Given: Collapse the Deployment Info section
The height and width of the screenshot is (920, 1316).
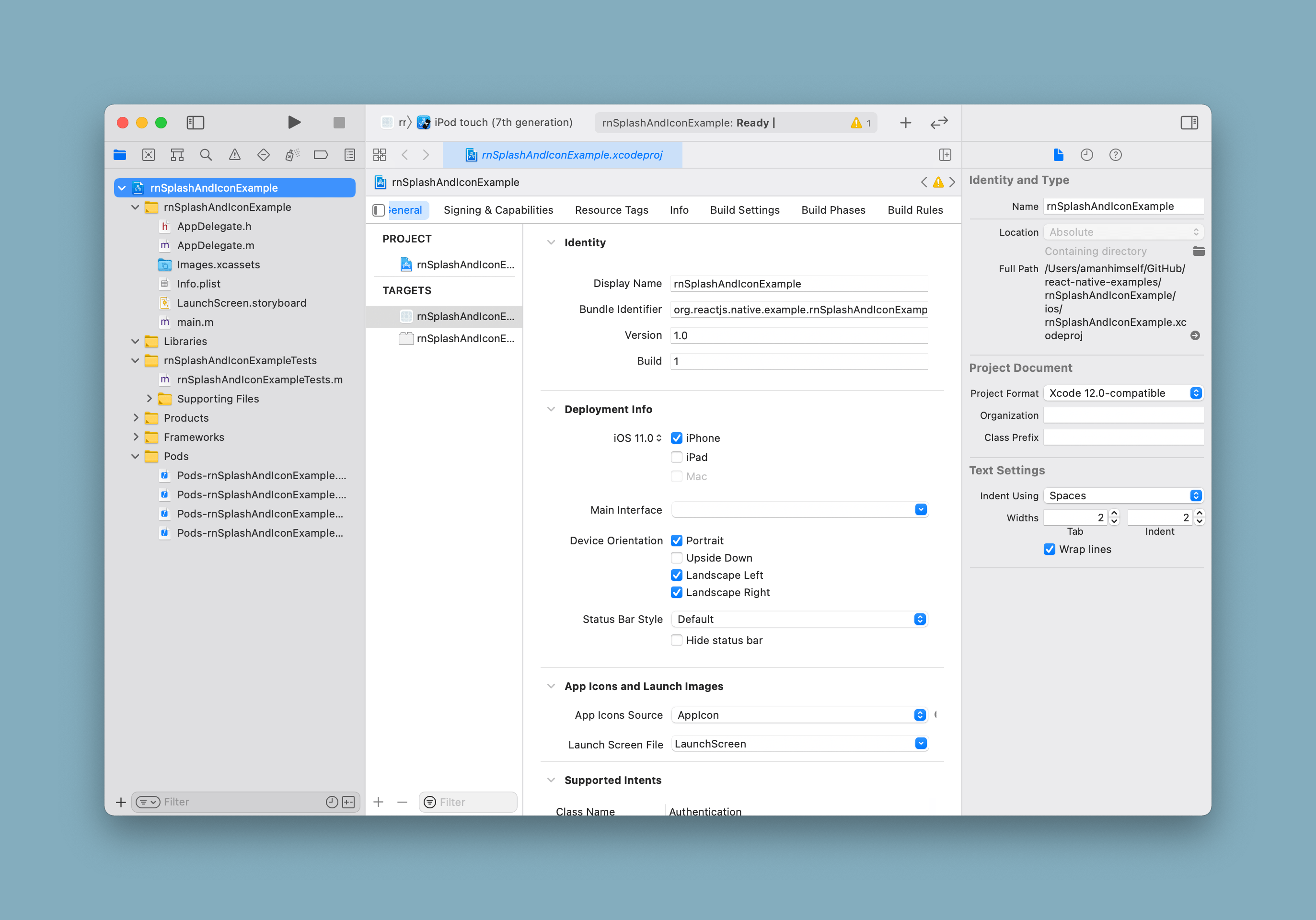Looking at the screenshot, I should point(551,409).
